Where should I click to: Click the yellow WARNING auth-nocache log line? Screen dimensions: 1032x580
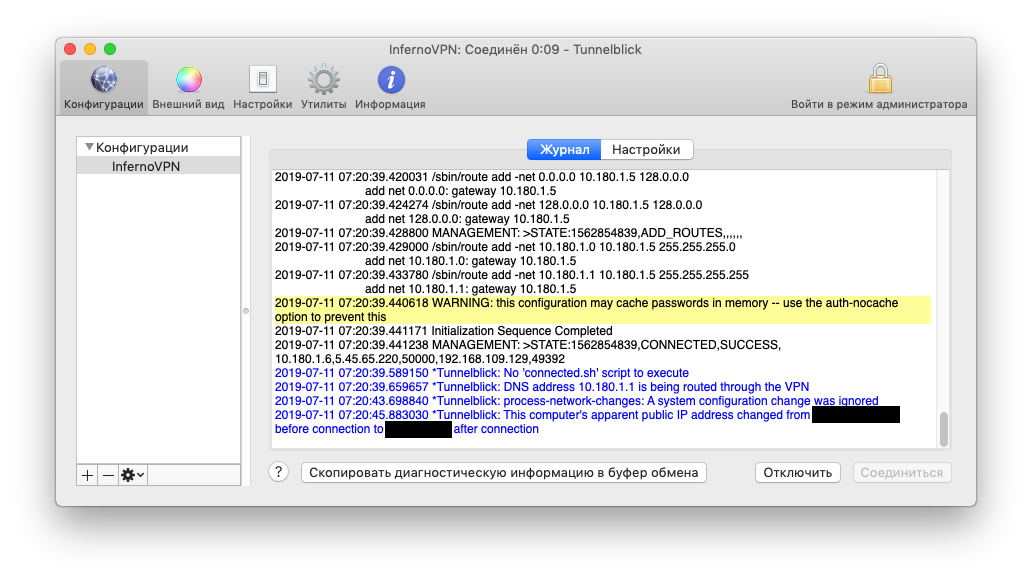[602, 310]
